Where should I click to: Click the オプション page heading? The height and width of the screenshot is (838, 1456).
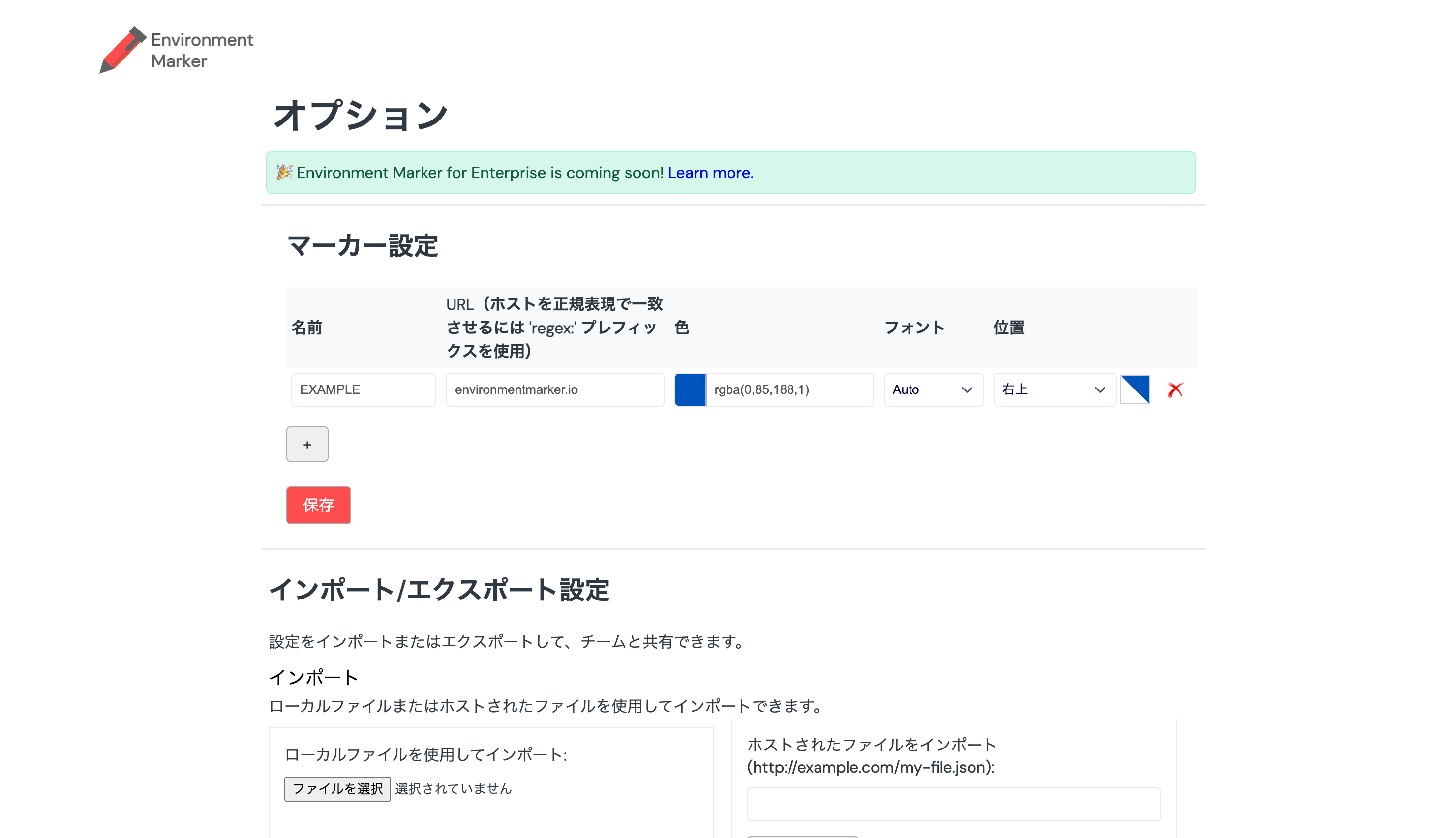click(x=360, y=115)
